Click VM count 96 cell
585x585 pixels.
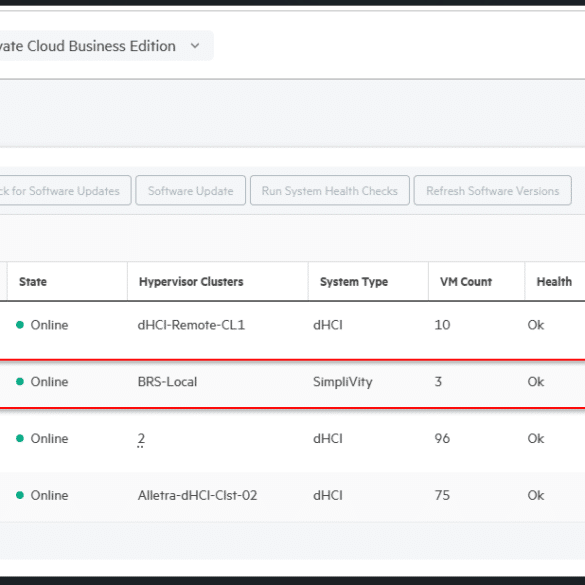pyautogui.click(x=442, y=438)
